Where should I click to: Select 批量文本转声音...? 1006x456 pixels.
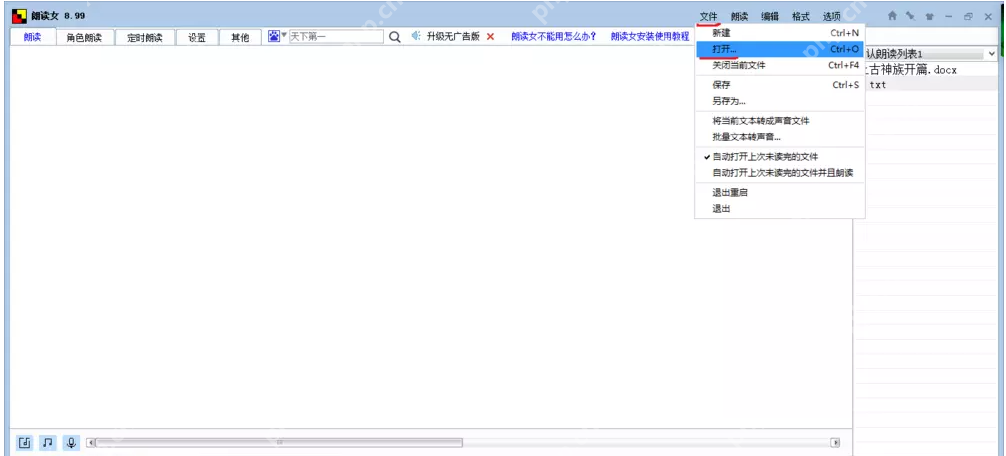point(780,137)
